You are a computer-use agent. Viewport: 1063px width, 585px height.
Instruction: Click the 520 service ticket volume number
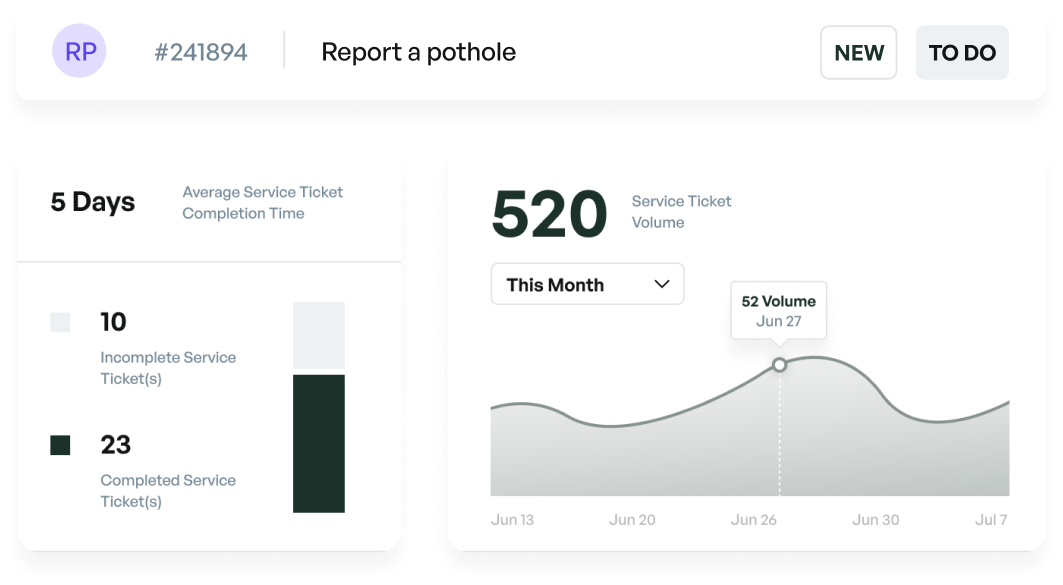[550, 214]
